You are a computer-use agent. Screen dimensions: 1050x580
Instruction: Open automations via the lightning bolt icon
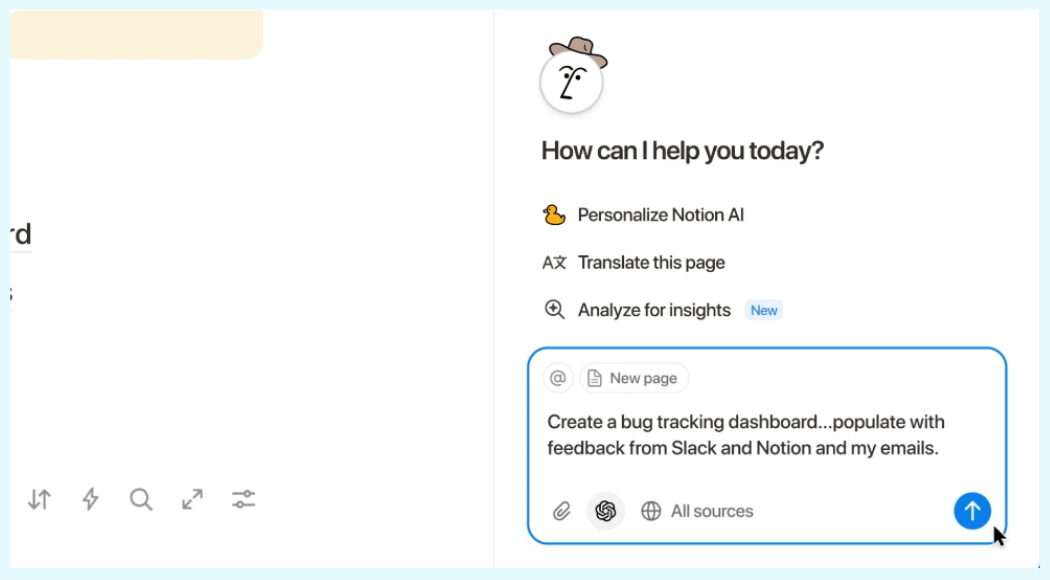coord(90,499)
